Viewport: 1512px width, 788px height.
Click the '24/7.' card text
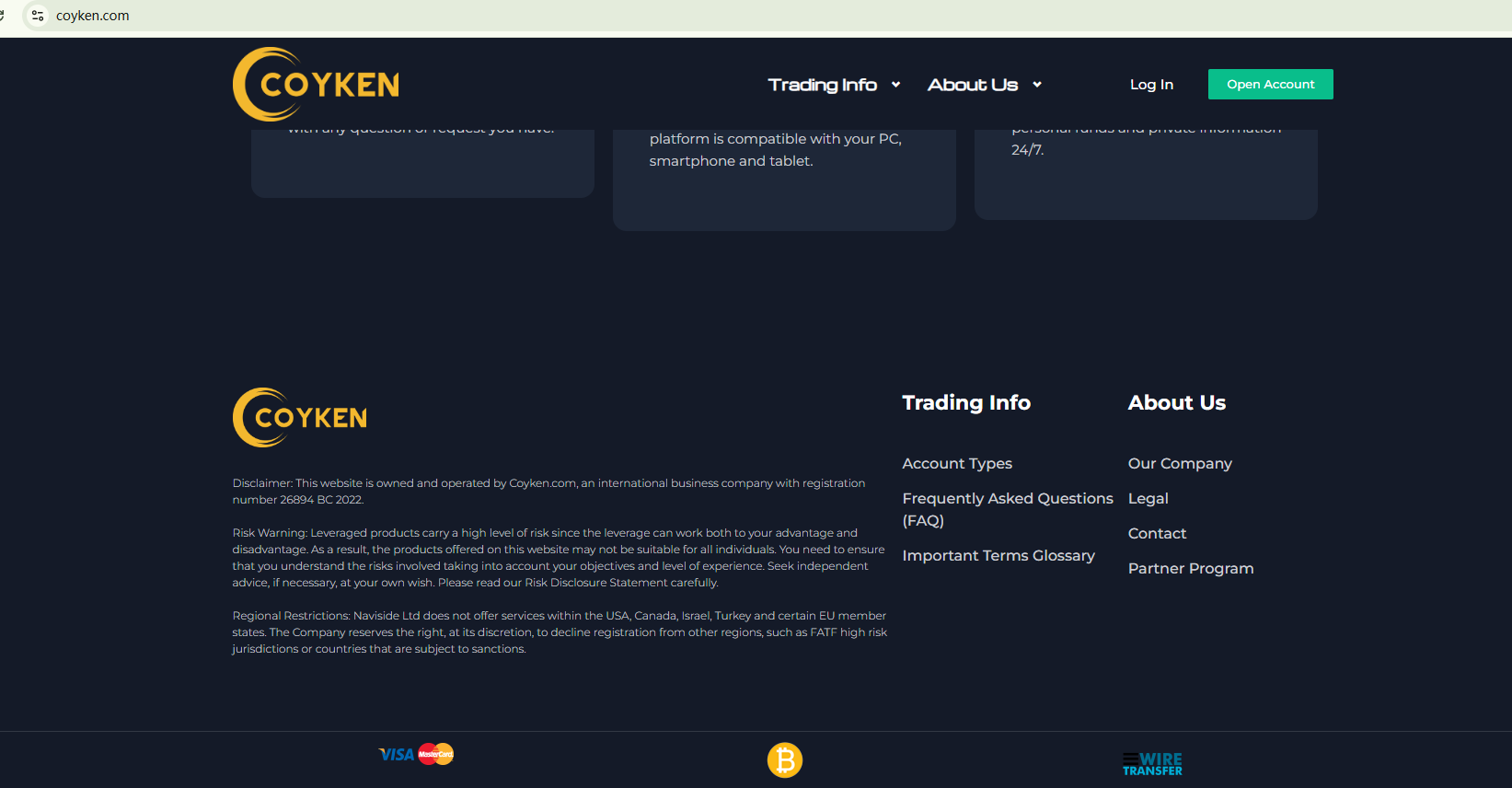(1027, 150)
